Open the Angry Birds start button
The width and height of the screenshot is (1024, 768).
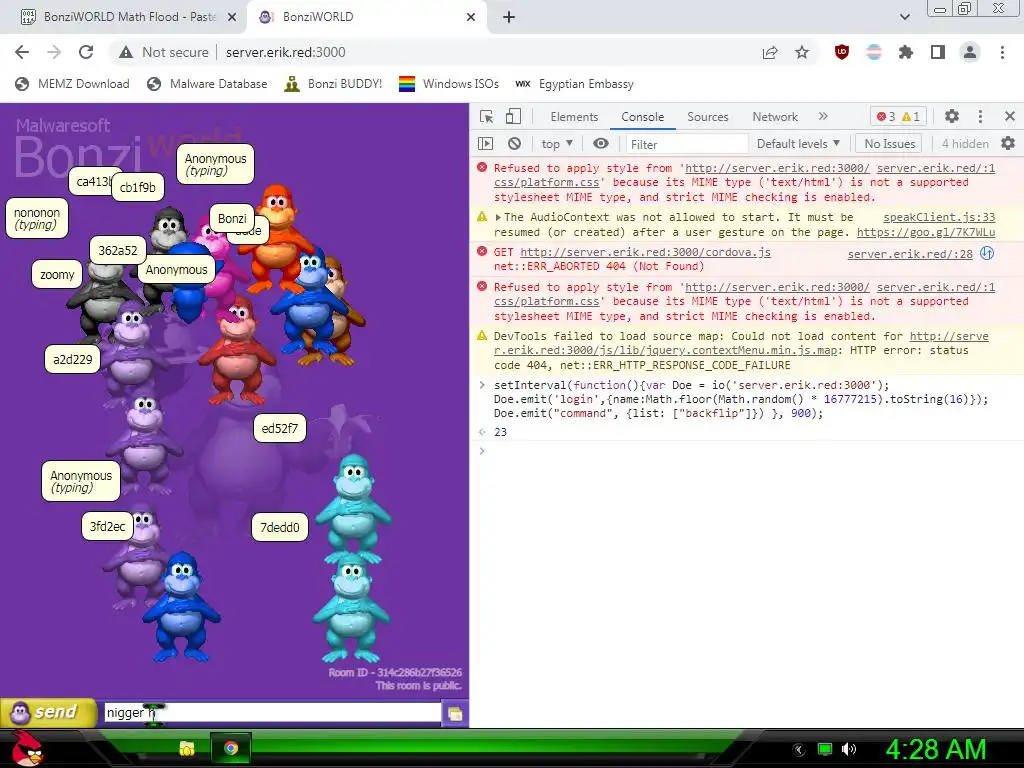coord(27,748)
